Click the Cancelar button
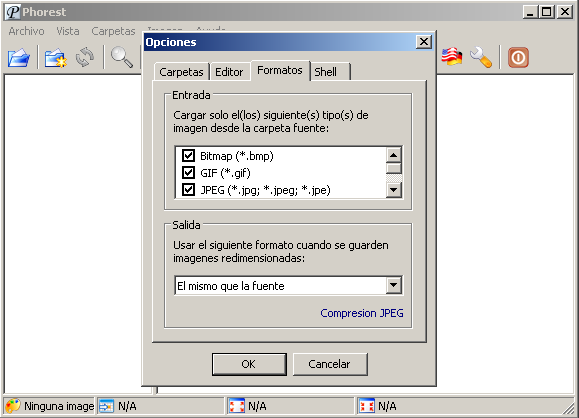 click(x=330, y=364)
